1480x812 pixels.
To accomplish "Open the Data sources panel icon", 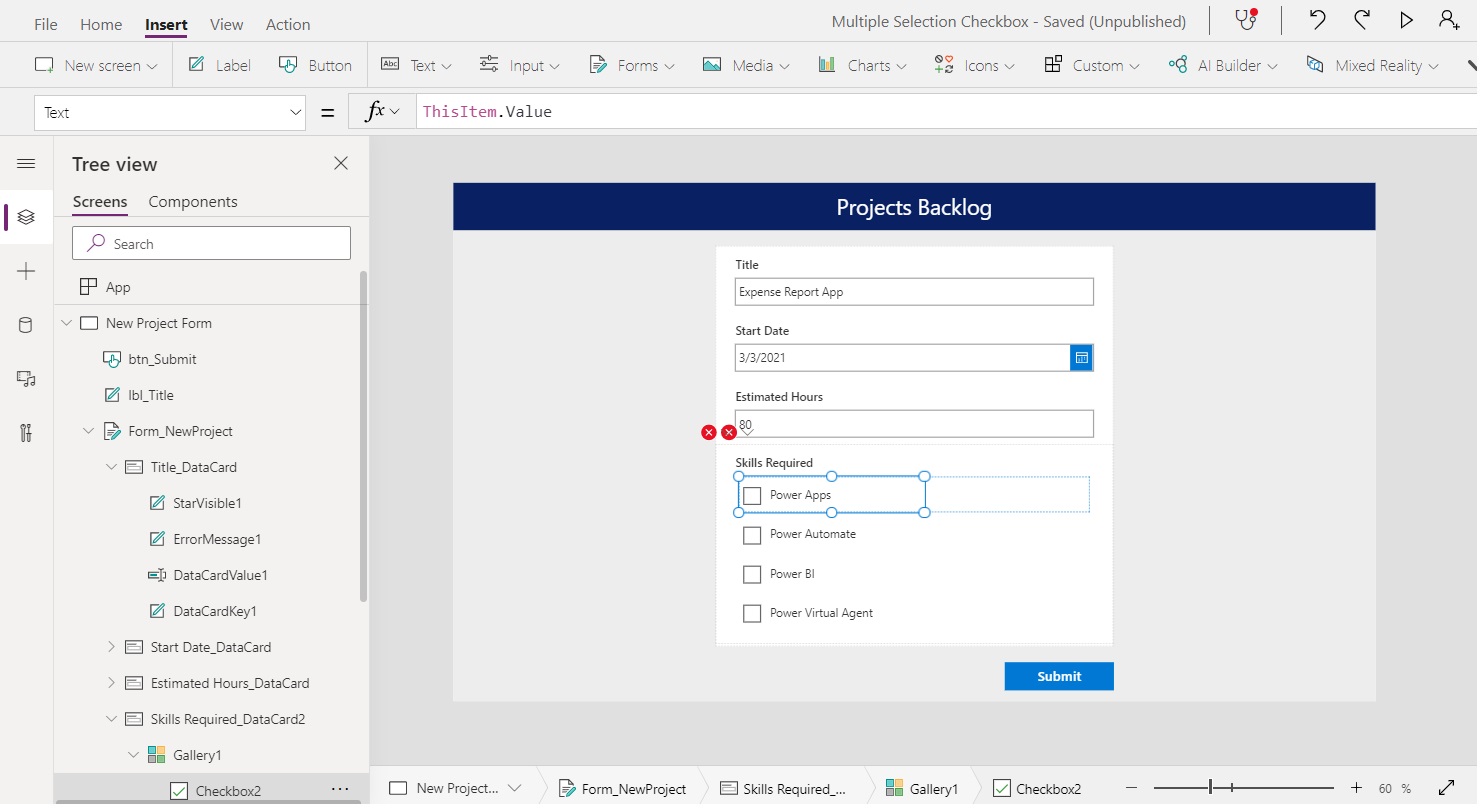I will point(26,322).
